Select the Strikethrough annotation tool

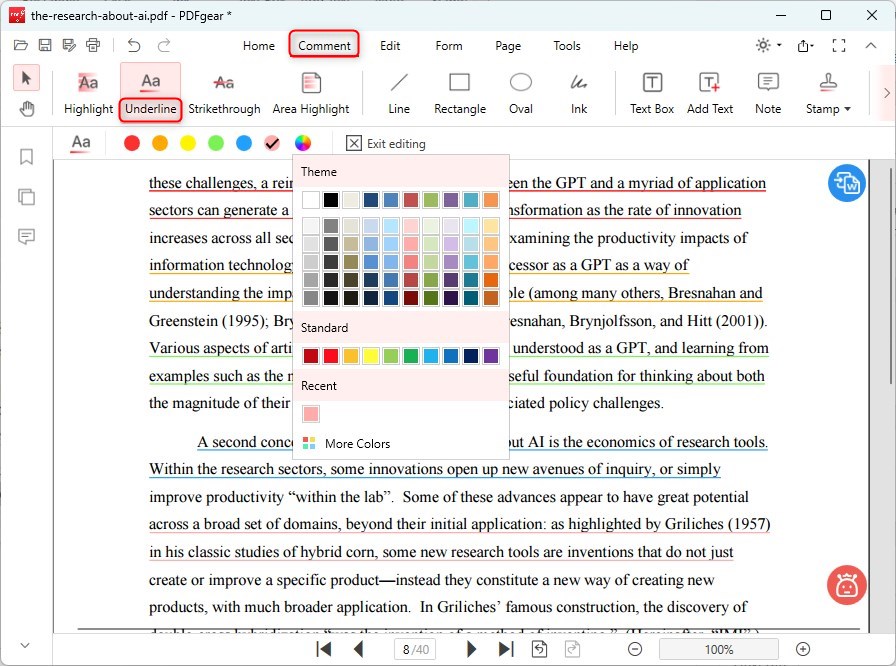pyautogui.click(x=224, y=93)
